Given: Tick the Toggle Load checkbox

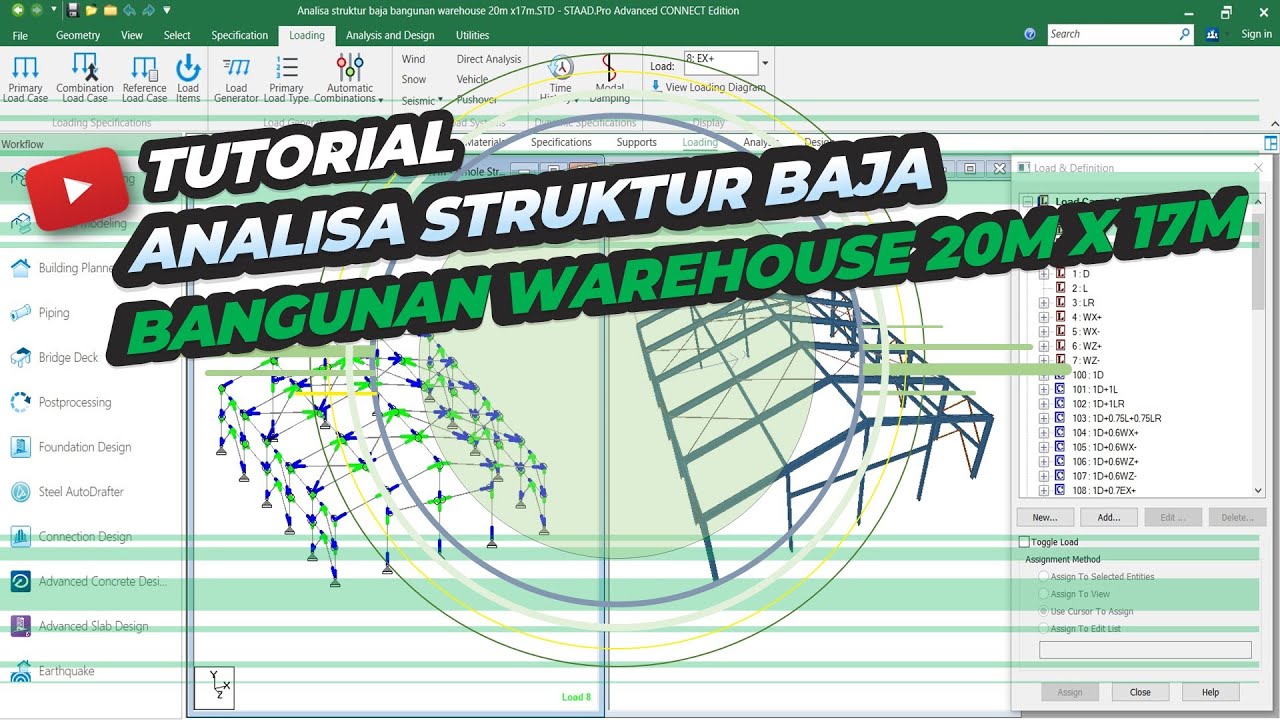Looking at the screenshot, I should point(1024,542).
